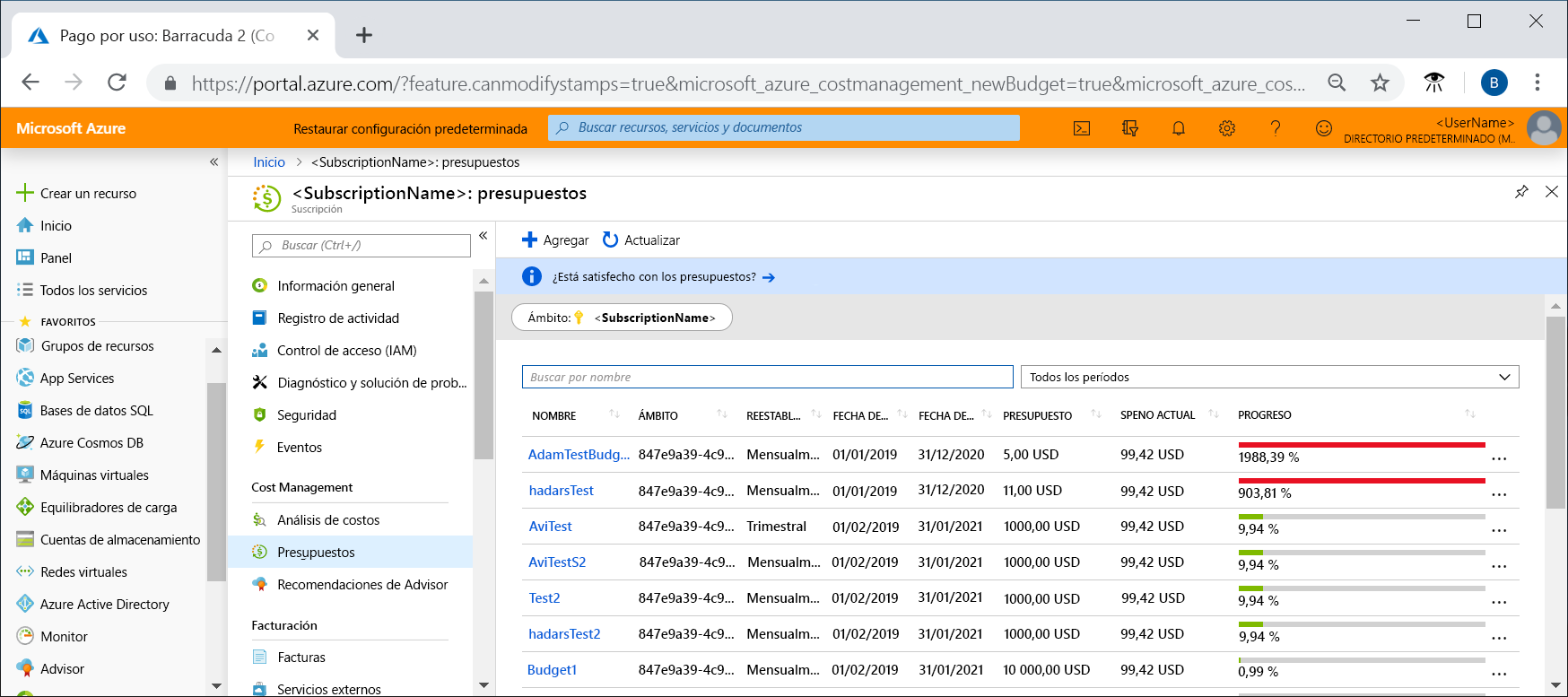The height and width of the screenshot is (697, 1568).
Task: Open directory and subscription filter icon
Action: [x=1130, y=128]
